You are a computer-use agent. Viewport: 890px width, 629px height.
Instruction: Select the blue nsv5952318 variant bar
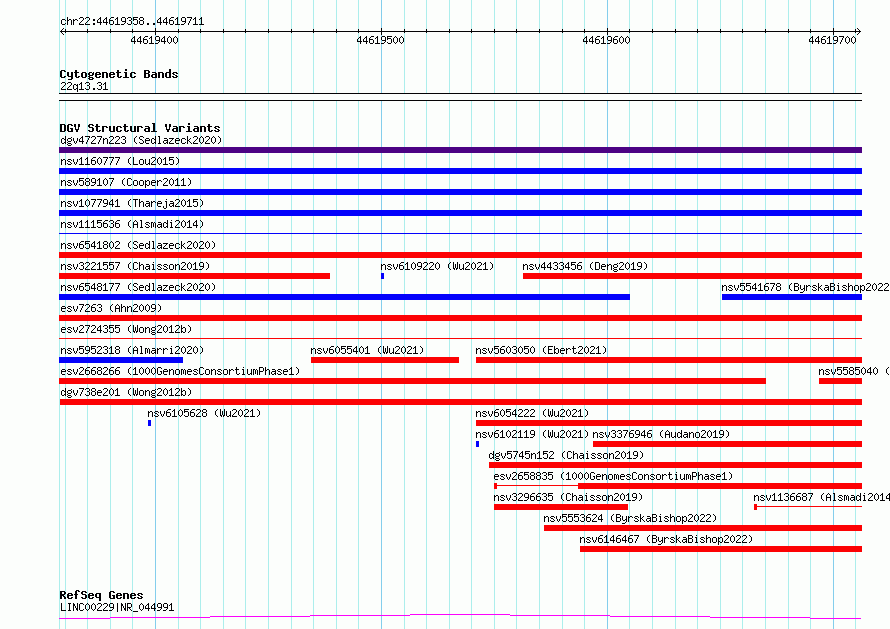(x=121, y=360)
